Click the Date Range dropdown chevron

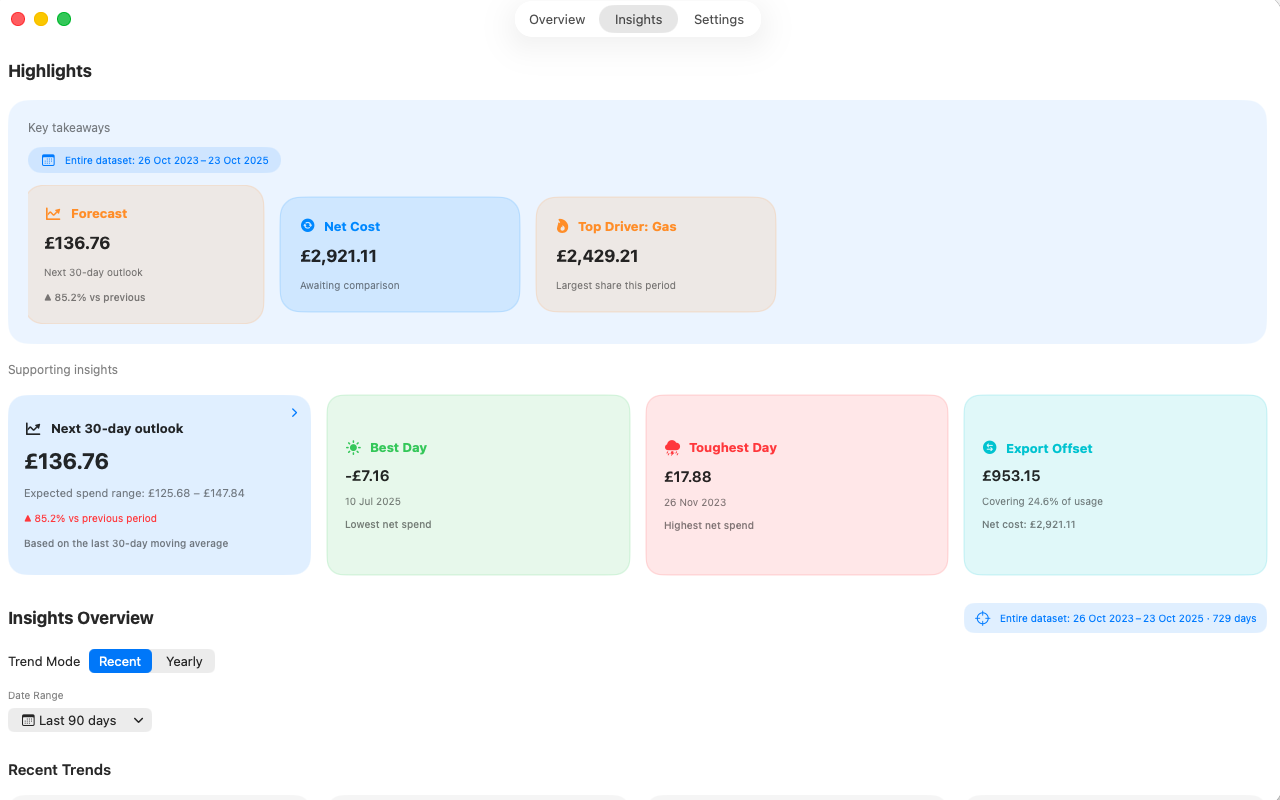click(139, 720)
